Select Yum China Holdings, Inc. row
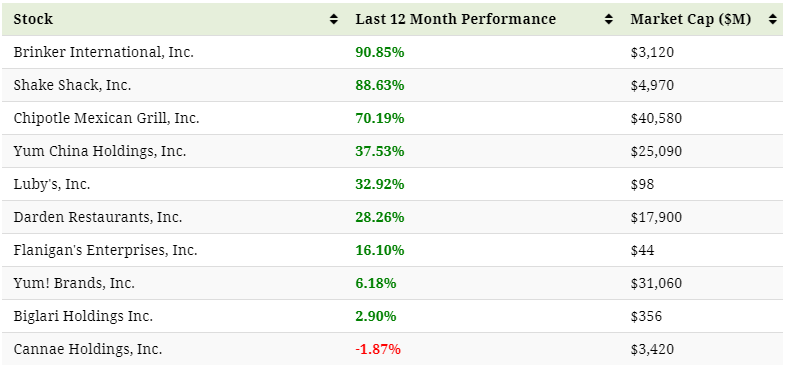 (x=392, y=151)
